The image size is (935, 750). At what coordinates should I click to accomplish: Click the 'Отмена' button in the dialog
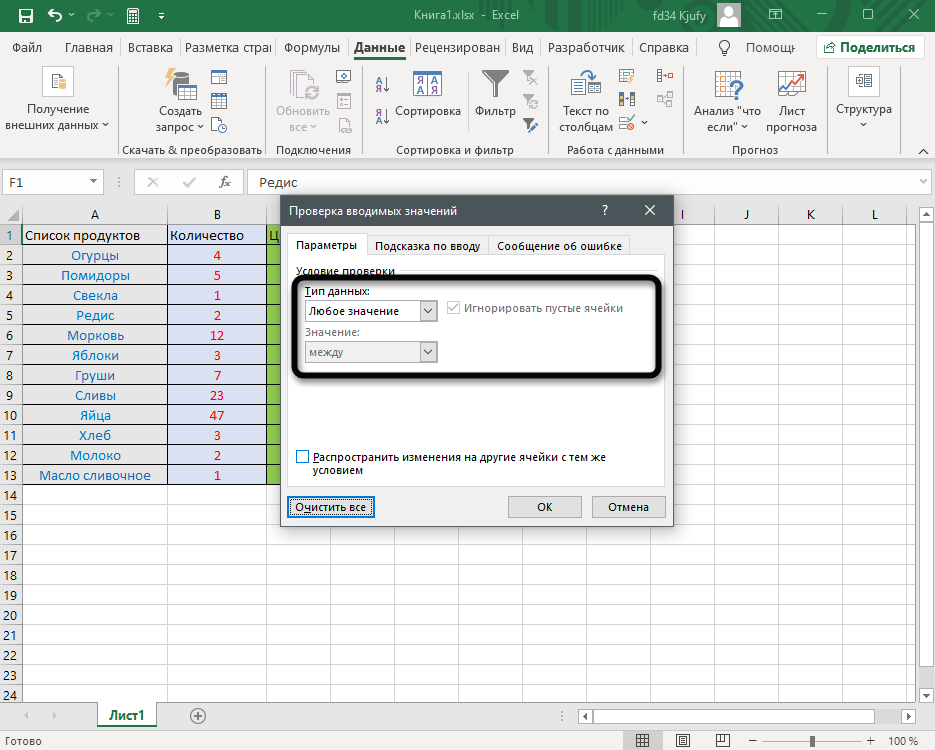628,507
